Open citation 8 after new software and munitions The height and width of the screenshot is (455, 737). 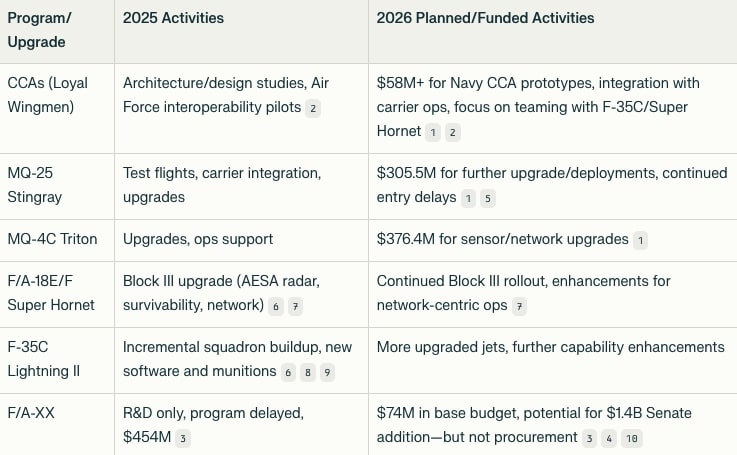307,372
